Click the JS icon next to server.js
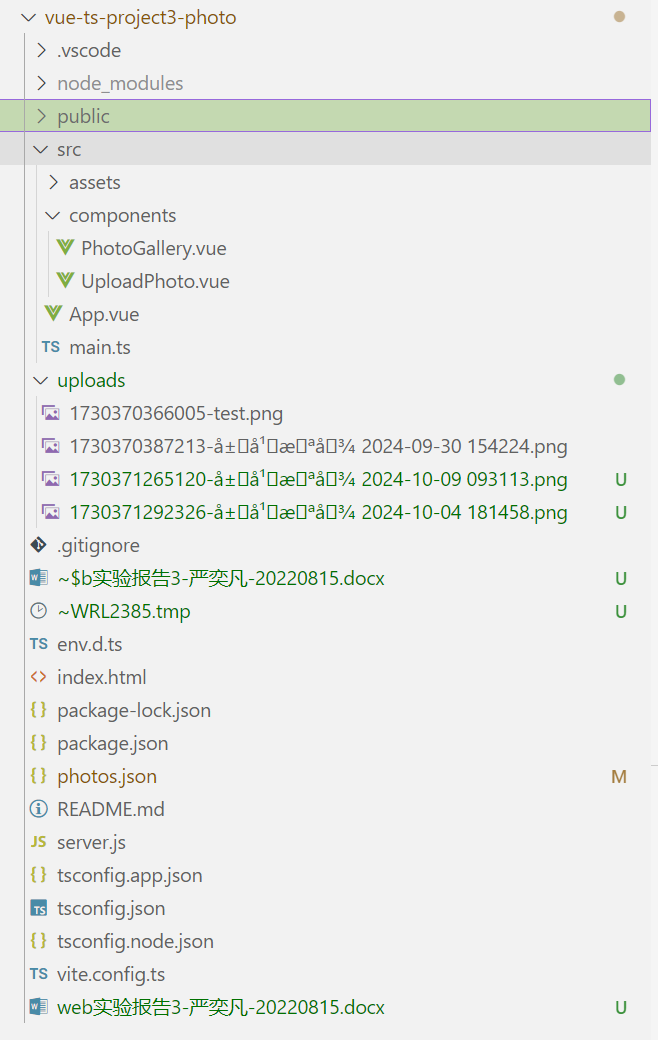 (39, 842)
